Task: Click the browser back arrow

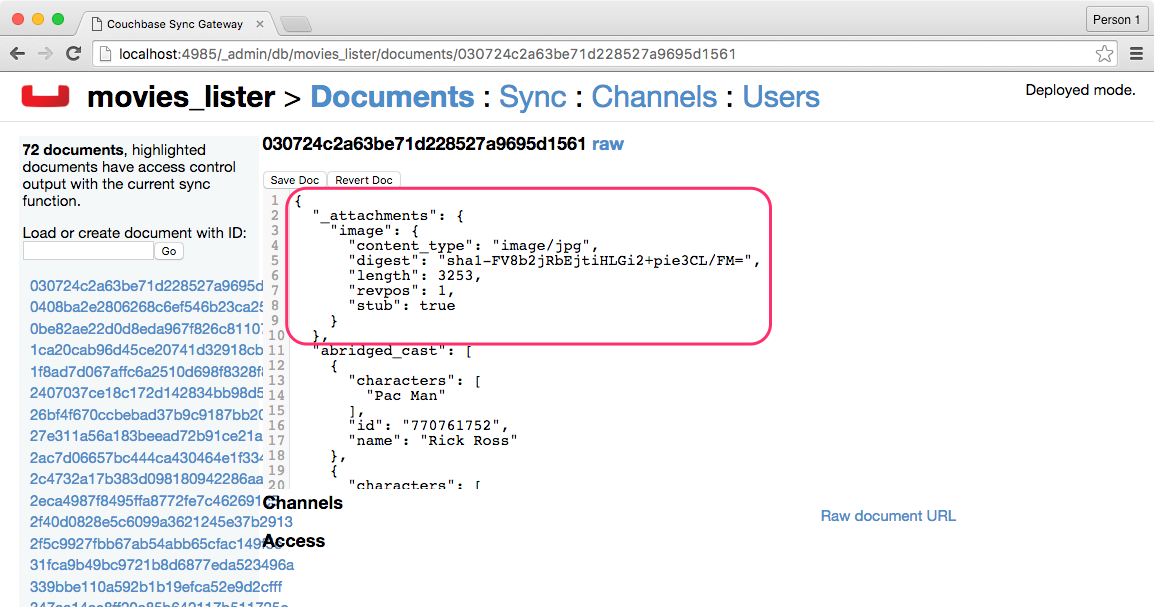Action: (18, 54)
